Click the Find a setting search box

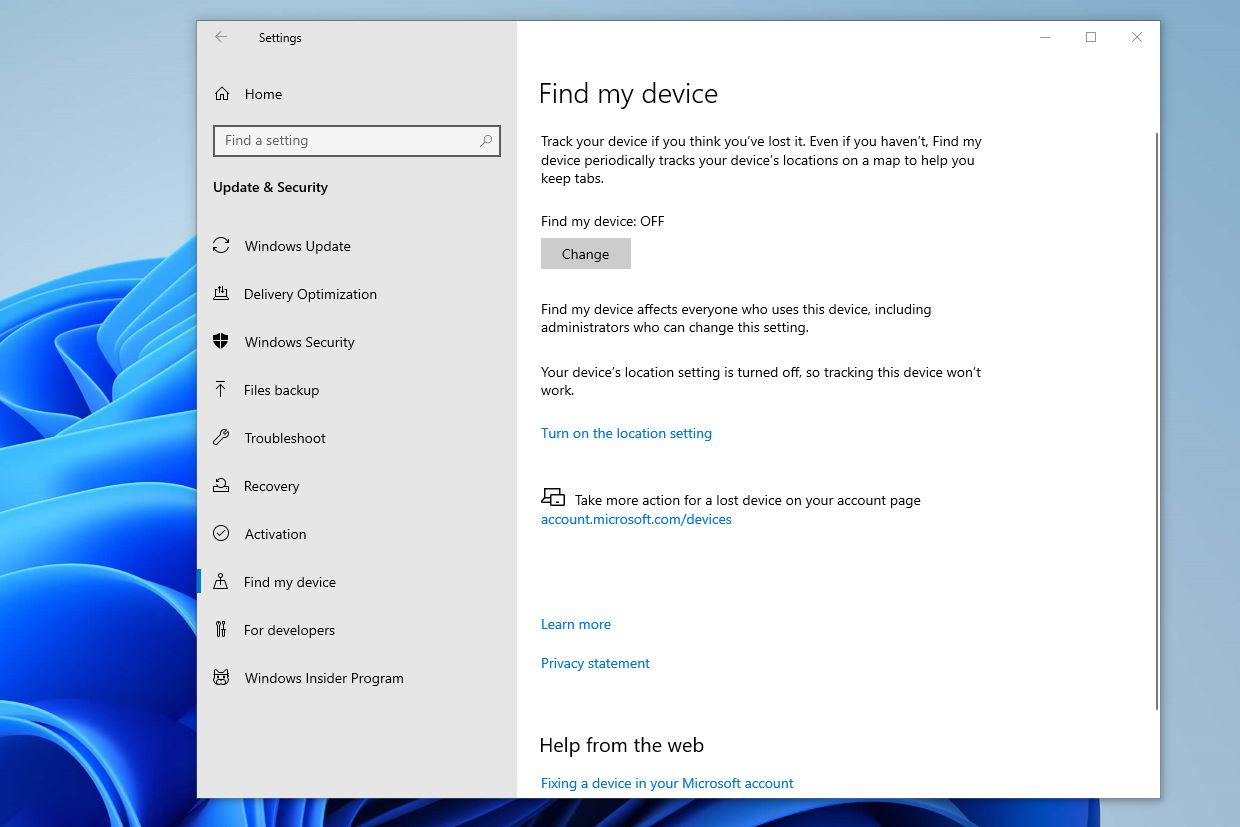357,141
